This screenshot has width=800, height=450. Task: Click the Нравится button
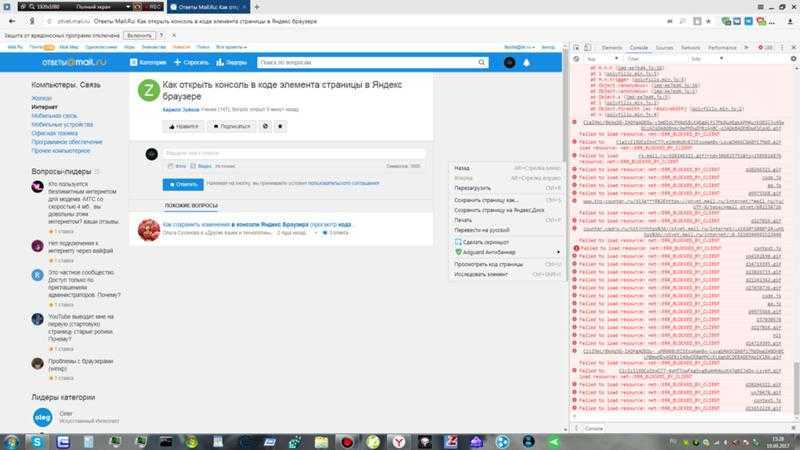(x=183, y=126)
